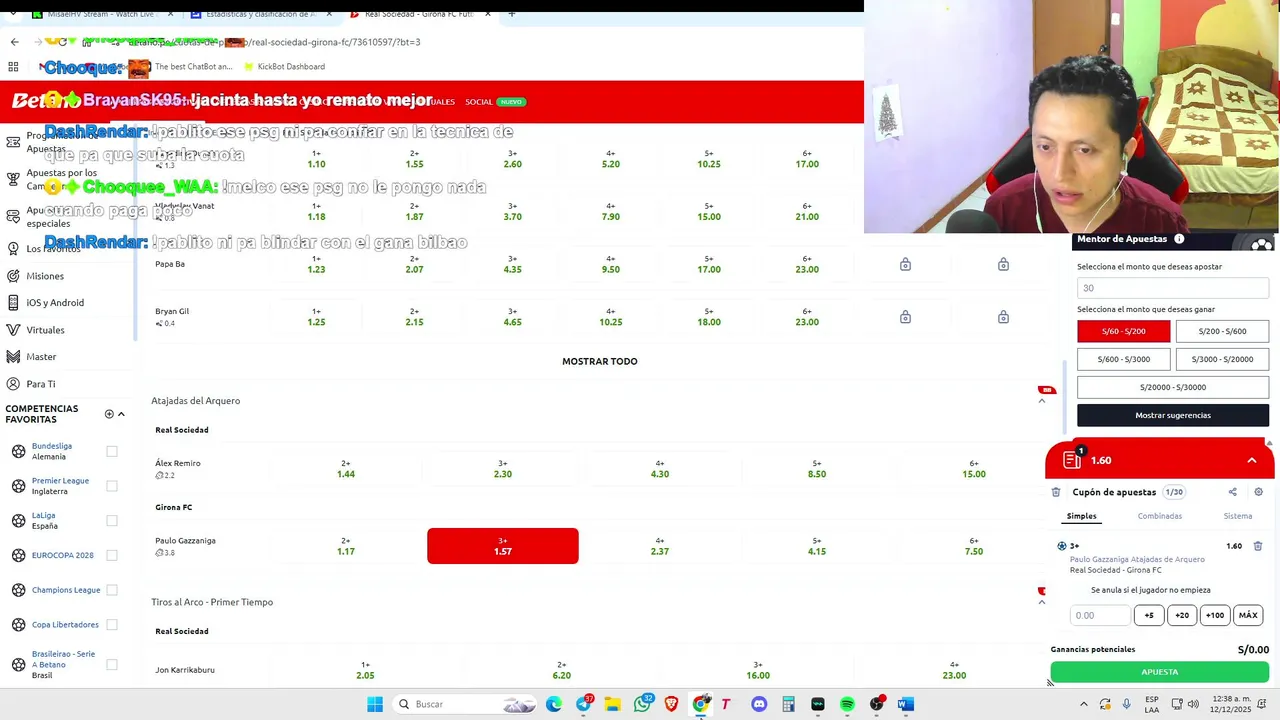Collapse Tiros al Arco - Primer Tiempo section
Screen dimensions: 1280x720
click(x=1041, y=602)
